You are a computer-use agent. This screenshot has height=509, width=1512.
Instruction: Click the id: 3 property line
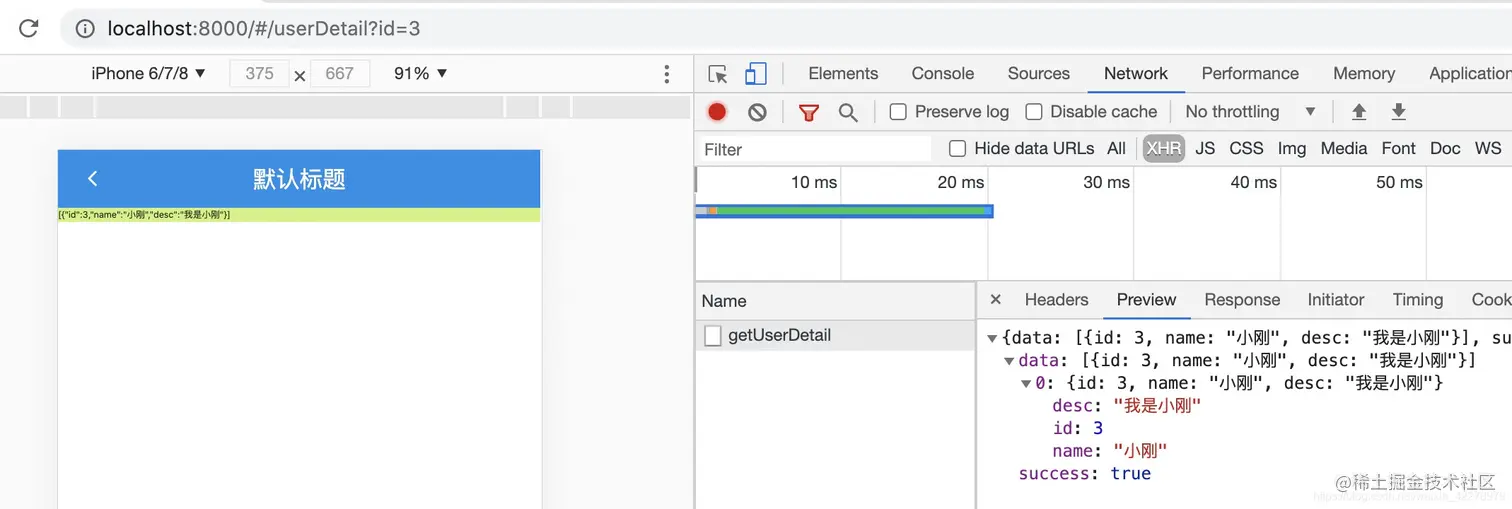coord(1077,428)
